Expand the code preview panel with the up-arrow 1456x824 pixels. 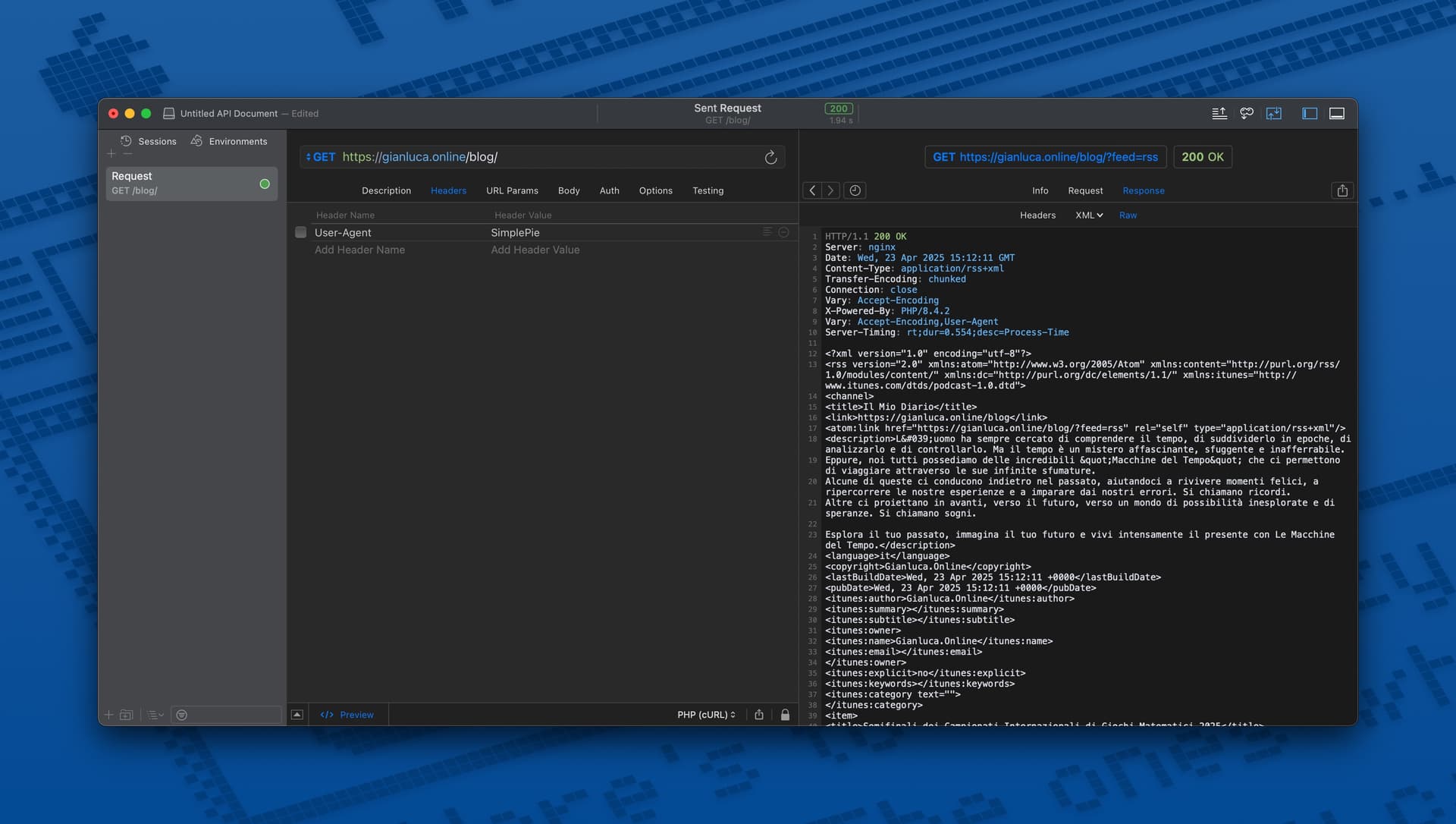click(297, 715)
